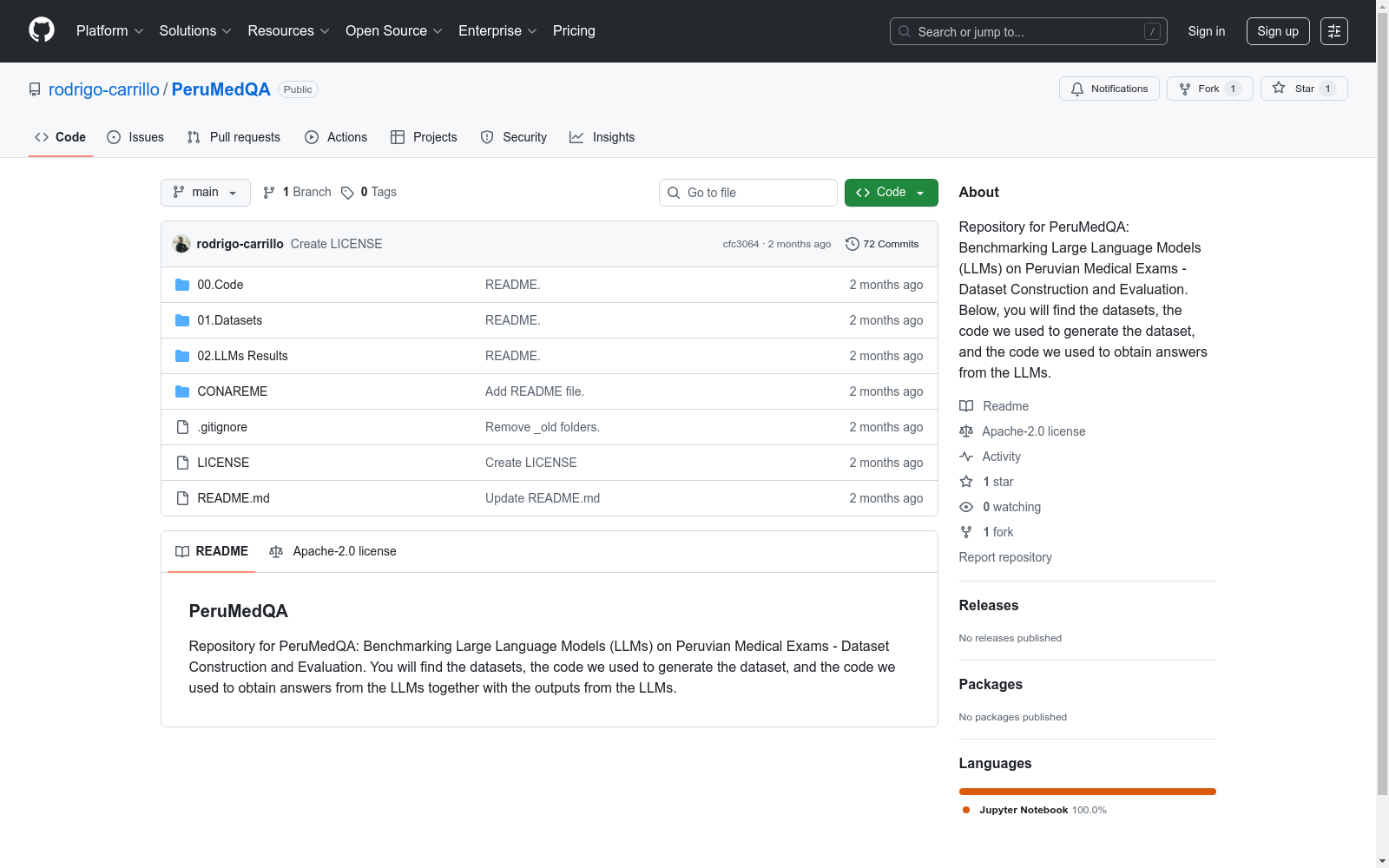
Task: Open the Actions tab
Action: (336, 137)
